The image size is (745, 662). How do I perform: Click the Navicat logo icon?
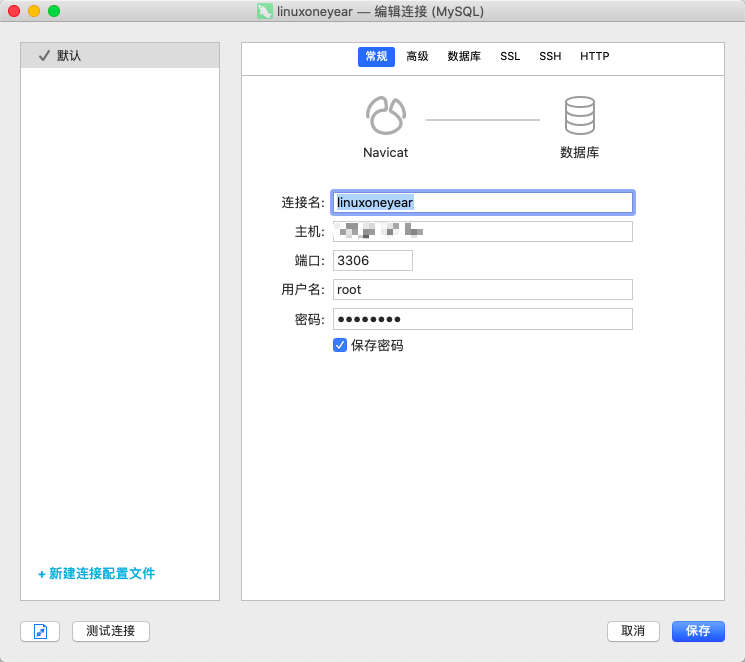click(x=385, y=116)
